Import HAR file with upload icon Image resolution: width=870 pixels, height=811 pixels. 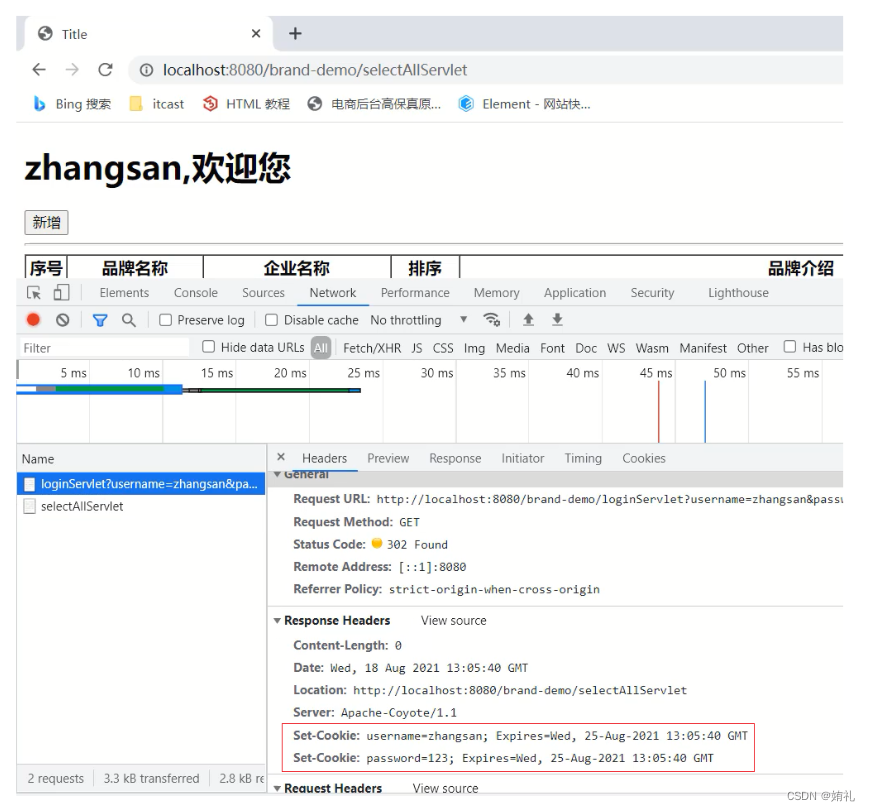(528, 320)
